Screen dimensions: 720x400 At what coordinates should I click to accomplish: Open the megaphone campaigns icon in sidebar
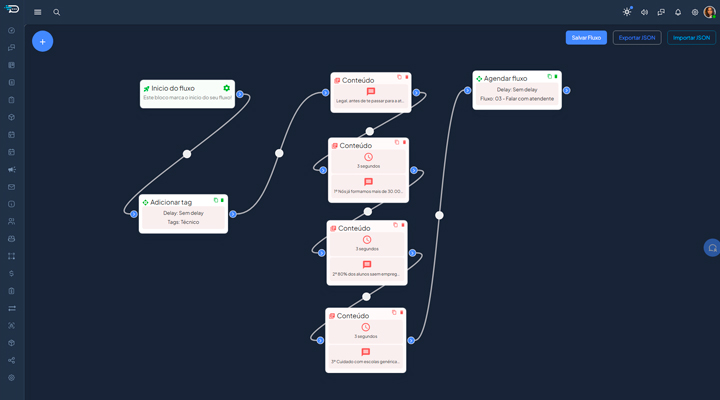pyautogui.click(x=11, y=169)
